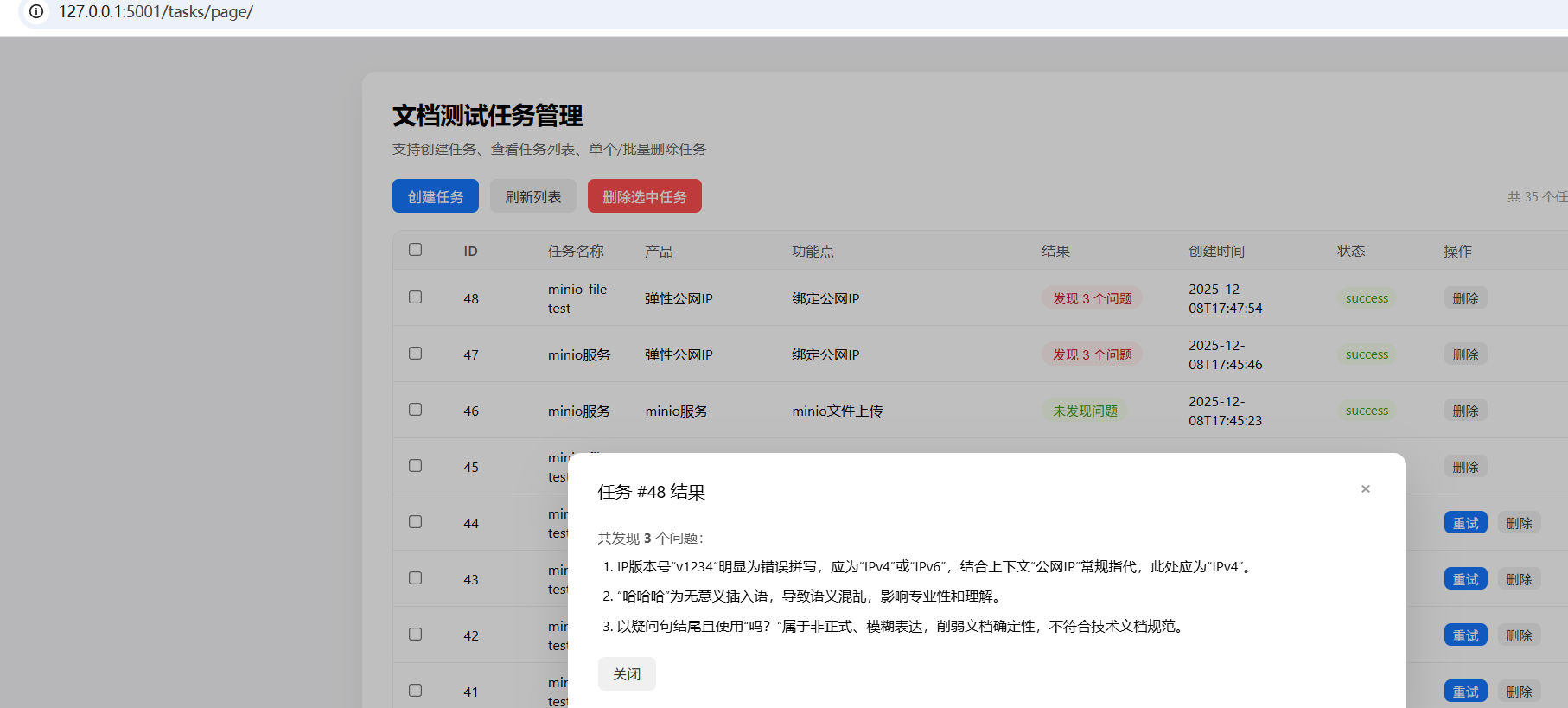
Task: Click the 刷新列表 button
Action: tap(533, 196)
